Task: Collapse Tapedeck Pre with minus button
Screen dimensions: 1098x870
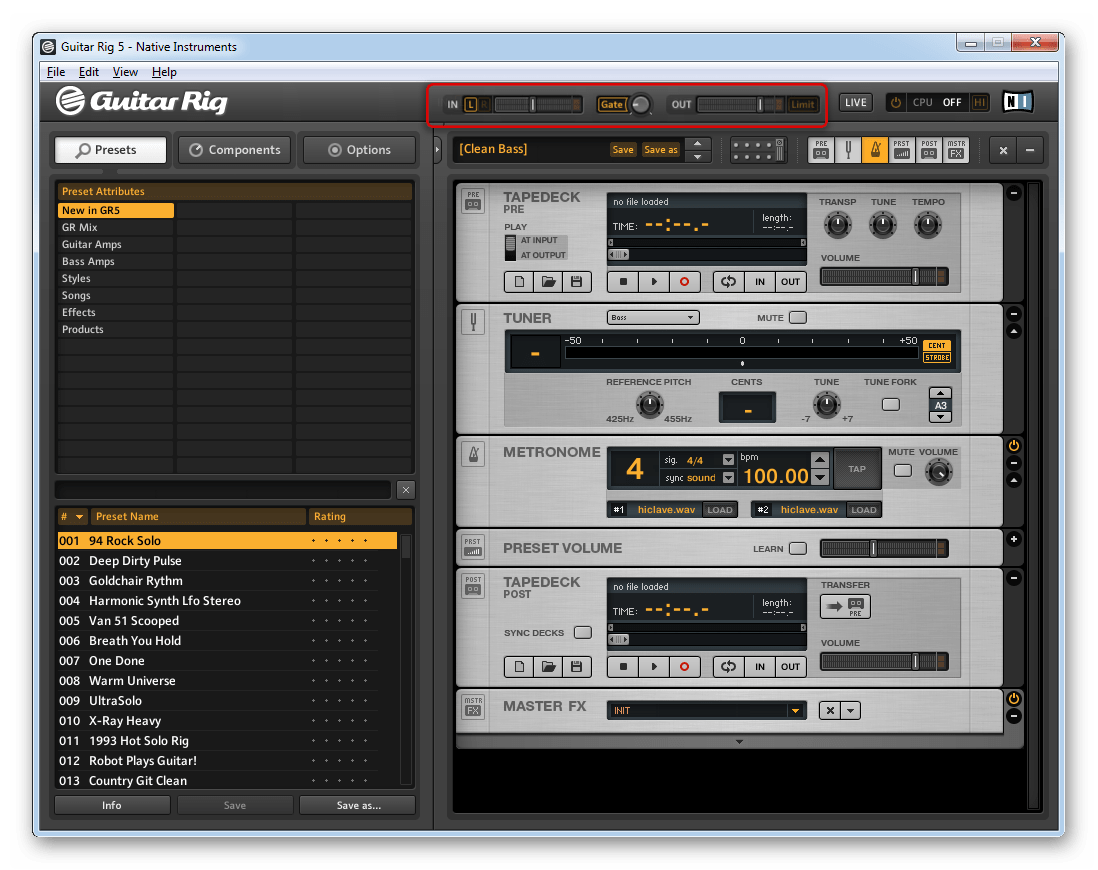Action: 1013,193
